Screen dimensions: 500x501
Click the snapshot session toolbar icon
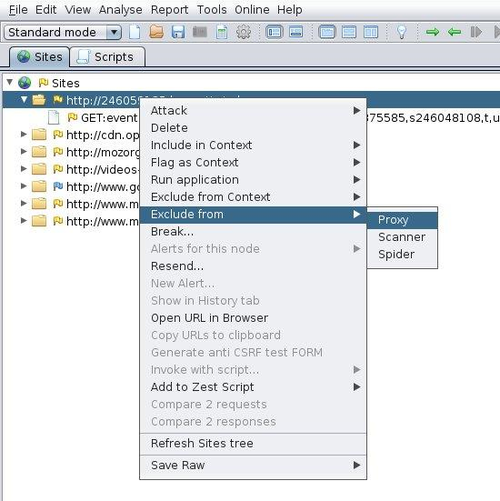200,32
